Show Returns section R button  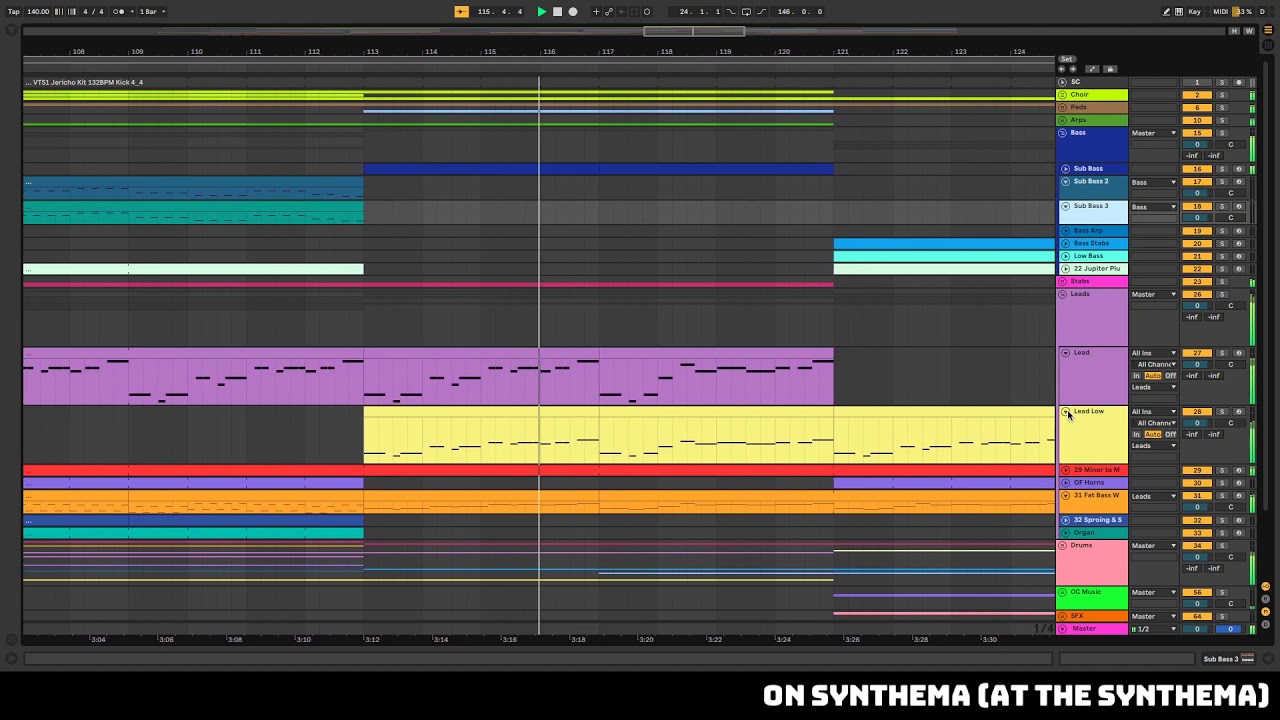pos(1265,599)
